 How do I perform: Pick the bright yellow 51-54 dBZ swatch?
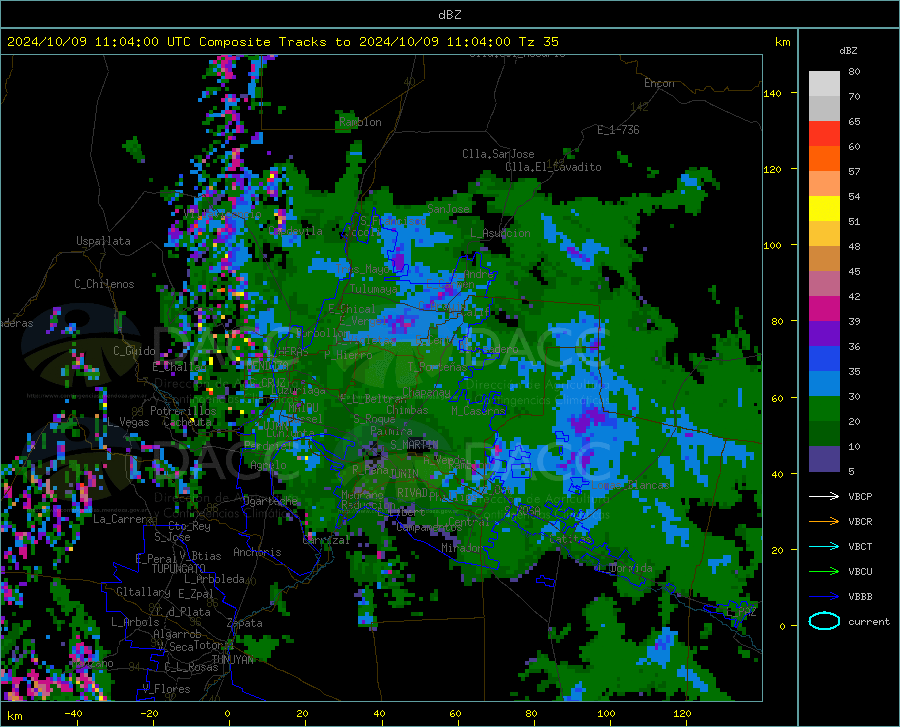point(824,209)
